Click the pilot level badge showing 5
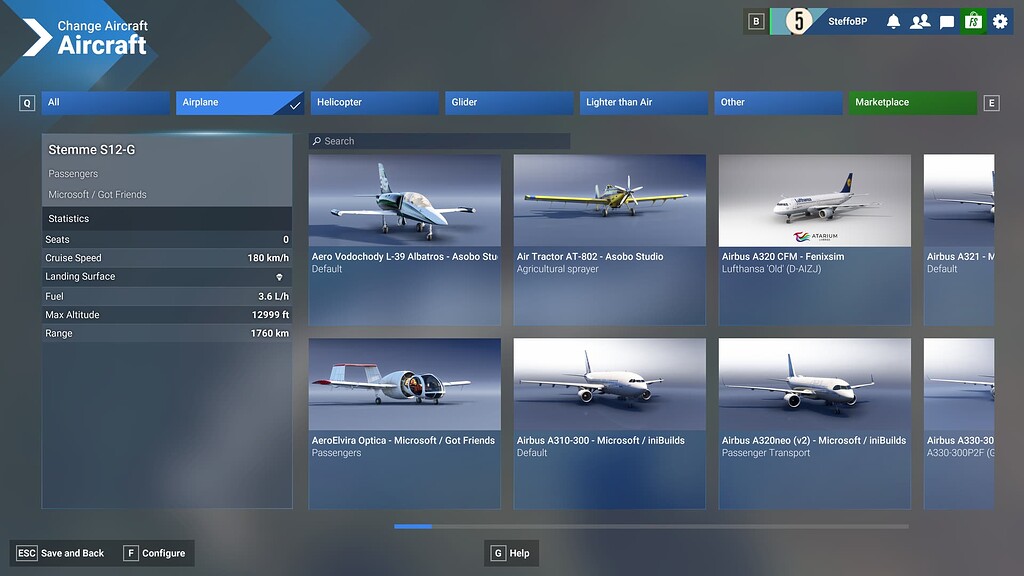This screenshot has width=1024, height=576. pyautogui.click(x=800, y=20)
